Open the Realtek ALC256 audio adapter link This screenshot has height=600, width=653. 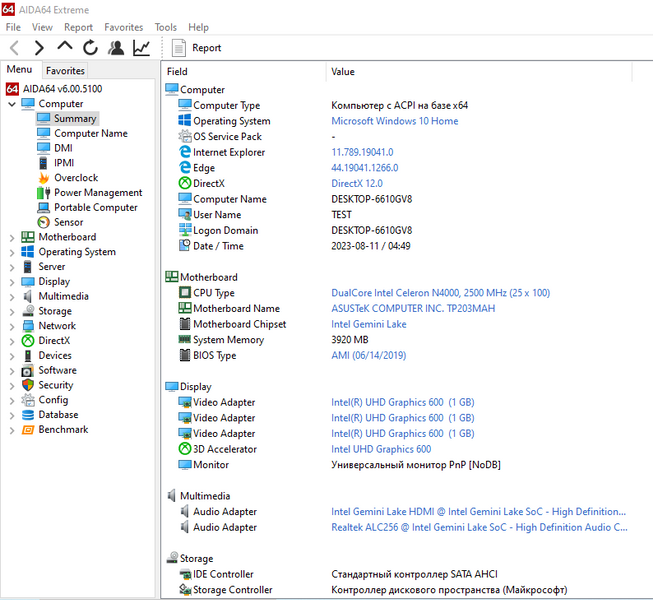[479, 528]
